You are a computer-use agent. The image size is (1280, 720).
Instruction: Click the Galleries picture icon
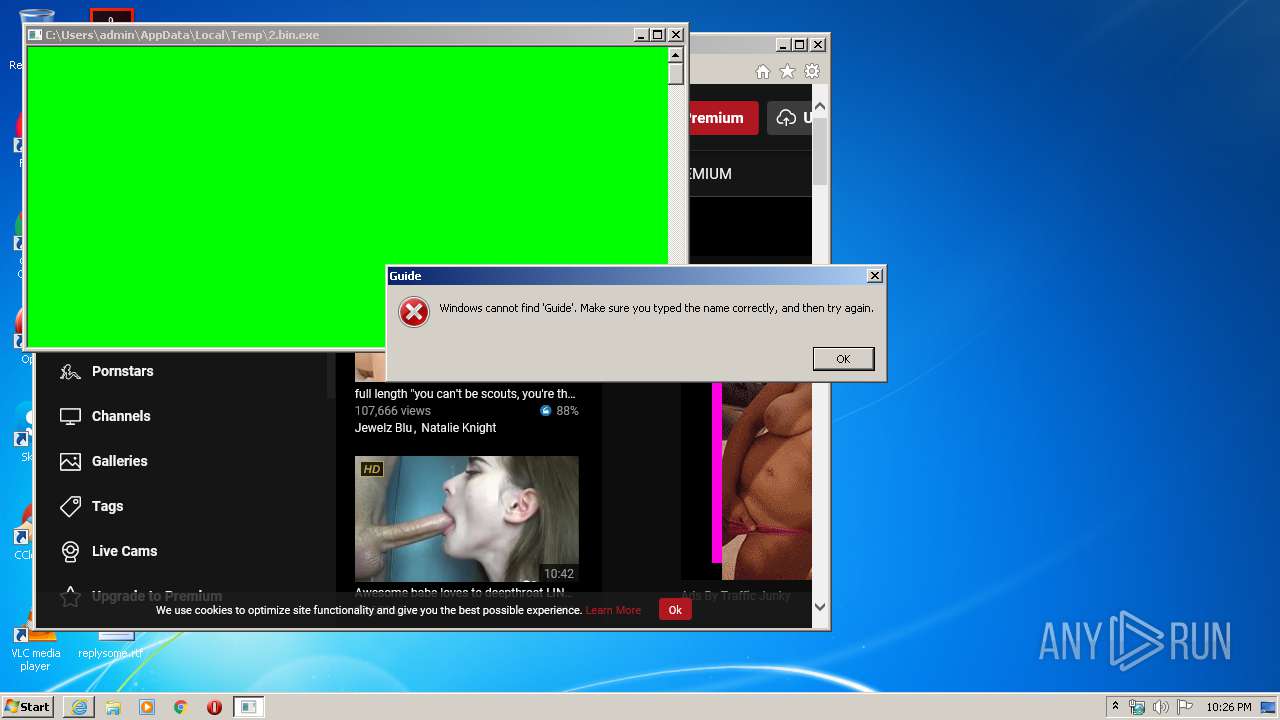coord(70,461)
